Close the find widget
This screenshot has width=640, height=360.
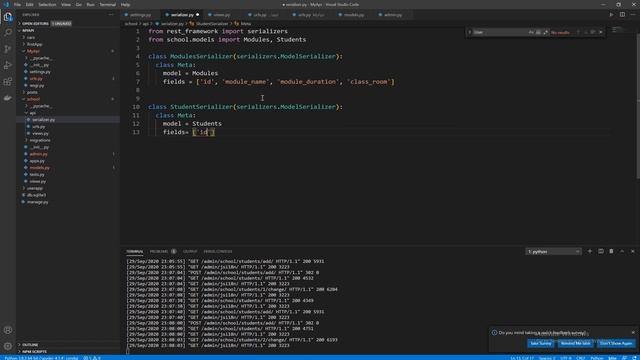tap(600, 32)
